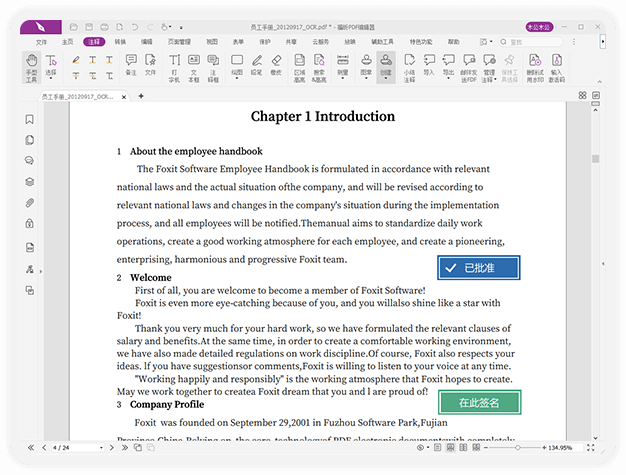Open the 文件 (File) menu

point(41,42)
